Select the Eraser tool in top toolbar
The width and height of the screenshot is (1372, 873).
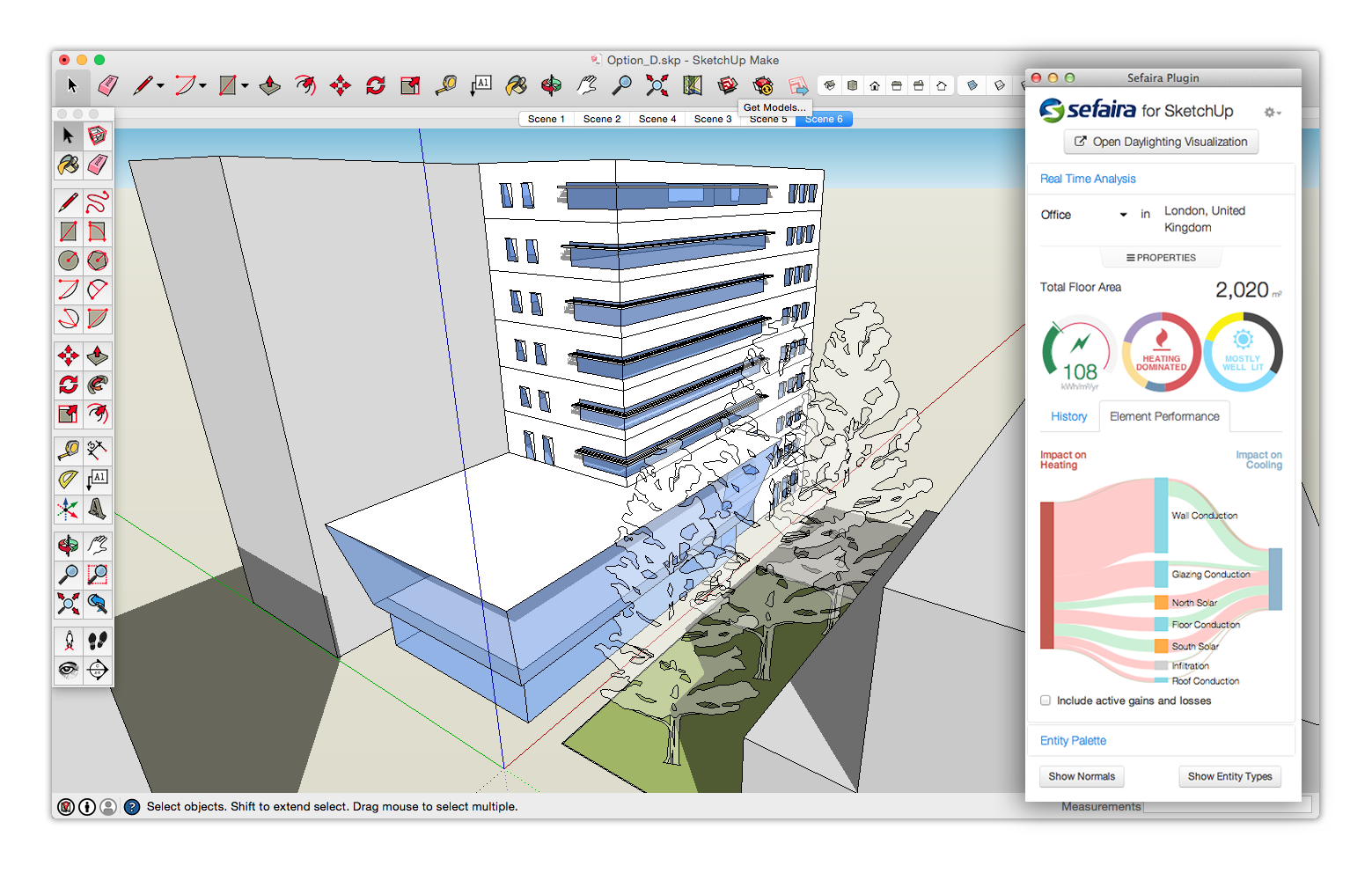point(107,85)
